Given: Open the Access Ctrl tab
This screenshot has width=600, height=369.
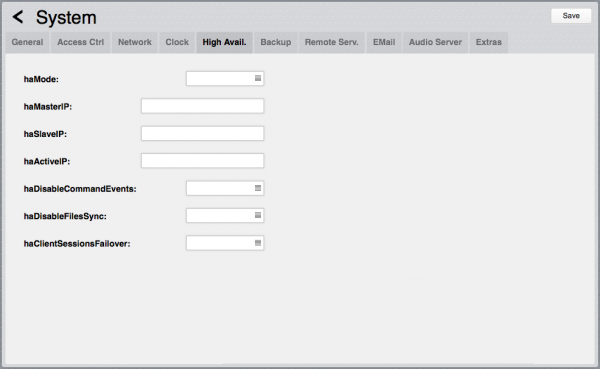Looking at the screenshot, I should point(80,42).
